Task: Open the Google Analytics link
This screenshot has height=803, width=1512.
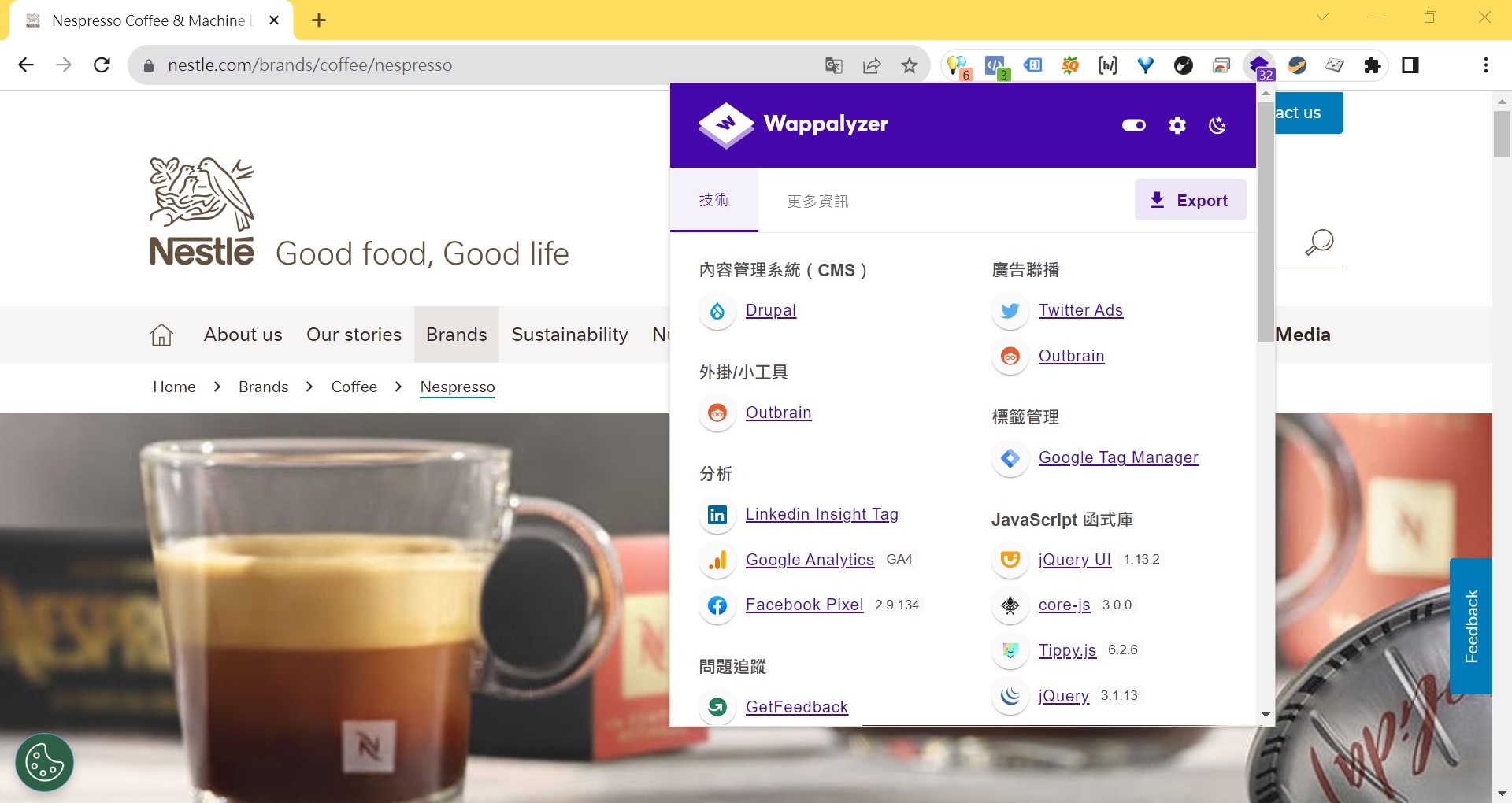Action: (x=810, y=560)
